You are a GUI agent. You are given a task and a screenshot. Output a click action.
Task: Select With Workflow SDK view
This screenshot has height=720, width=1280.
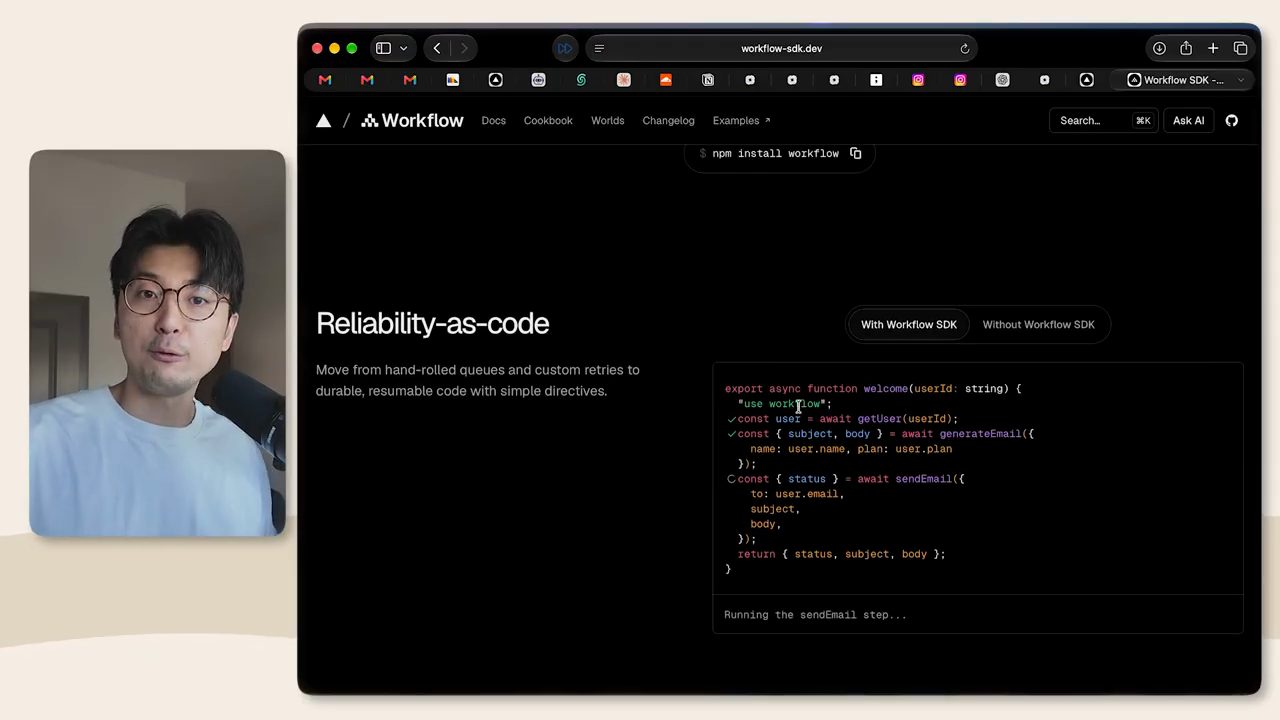pos(909,324)
